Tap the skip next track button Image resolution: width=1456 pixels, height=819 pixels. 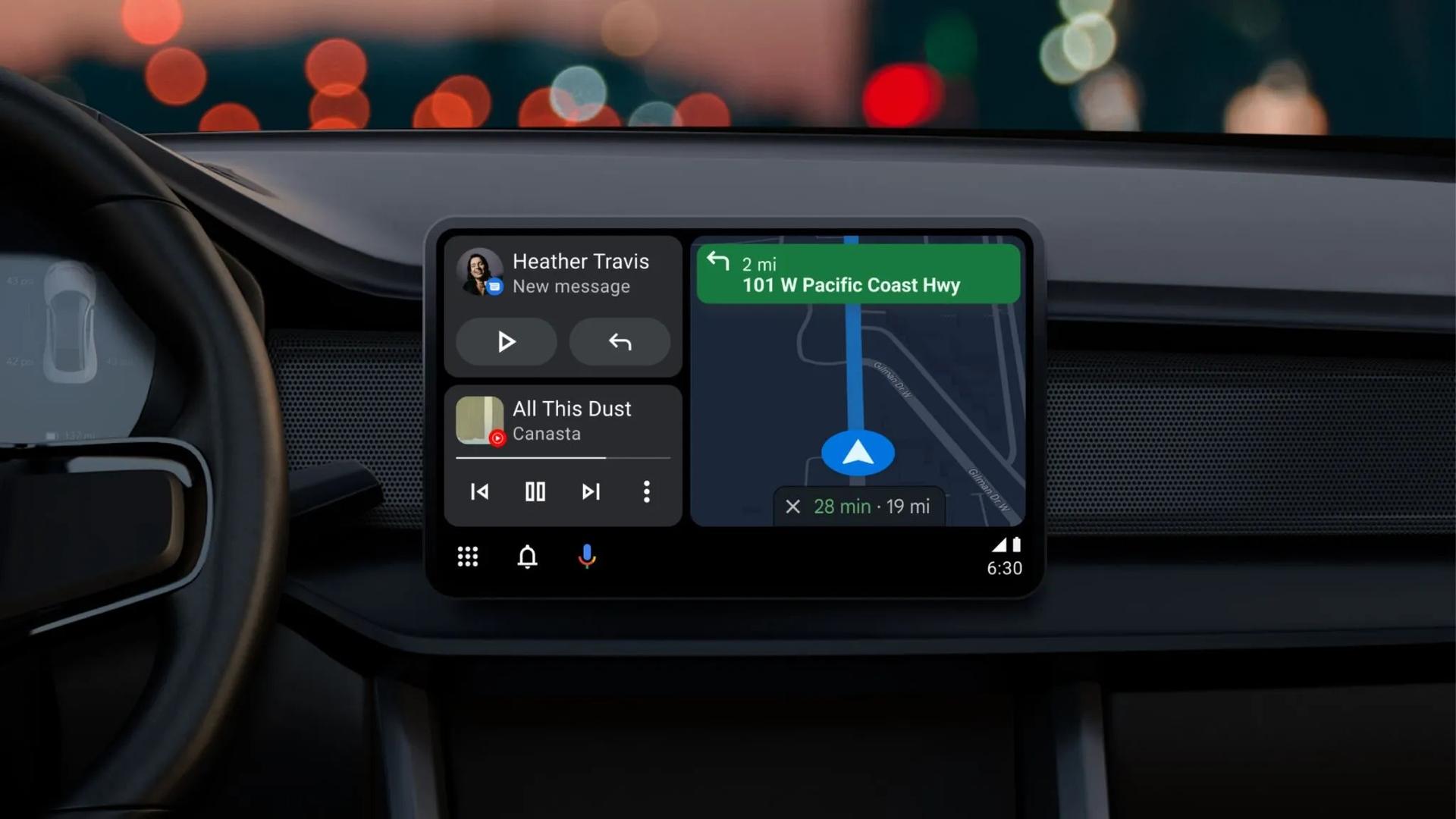pyautogui.click(x=591, y=491)
